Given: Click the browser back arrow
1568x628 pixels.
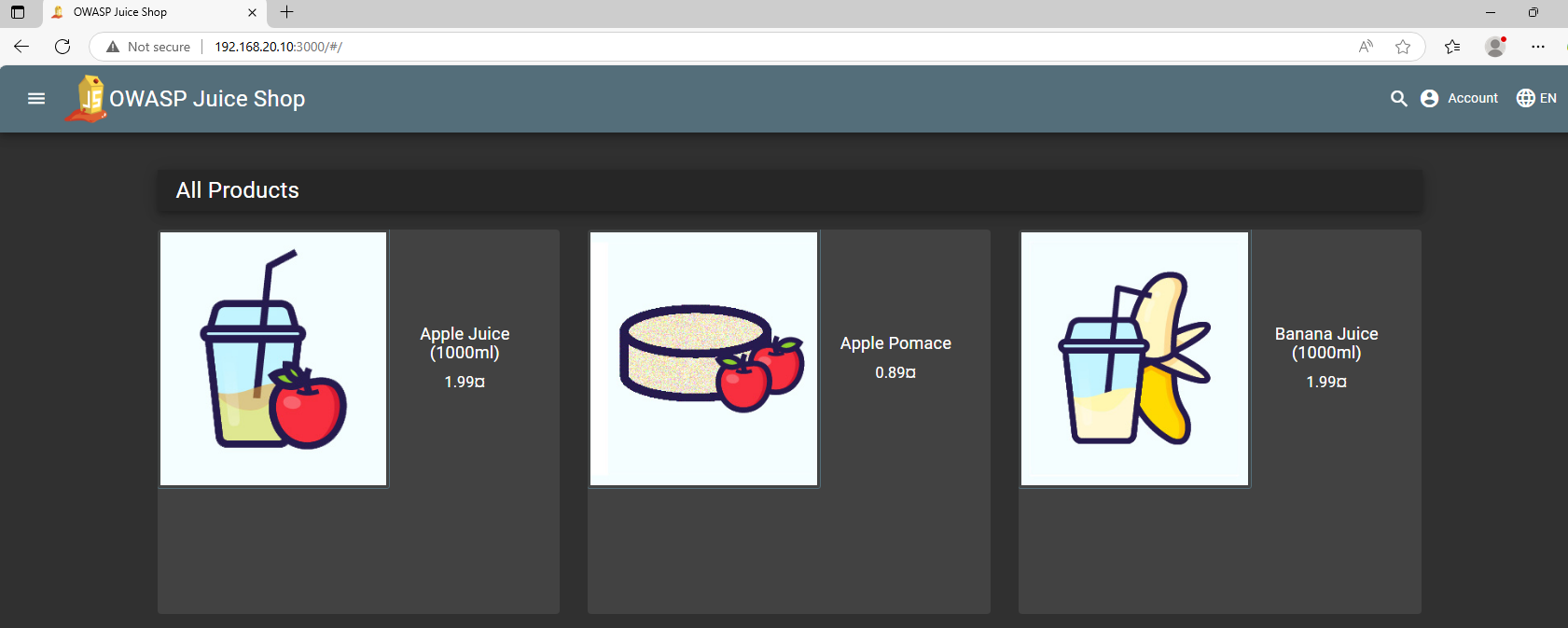Looking at the screenshot, I should coord(21,47).
